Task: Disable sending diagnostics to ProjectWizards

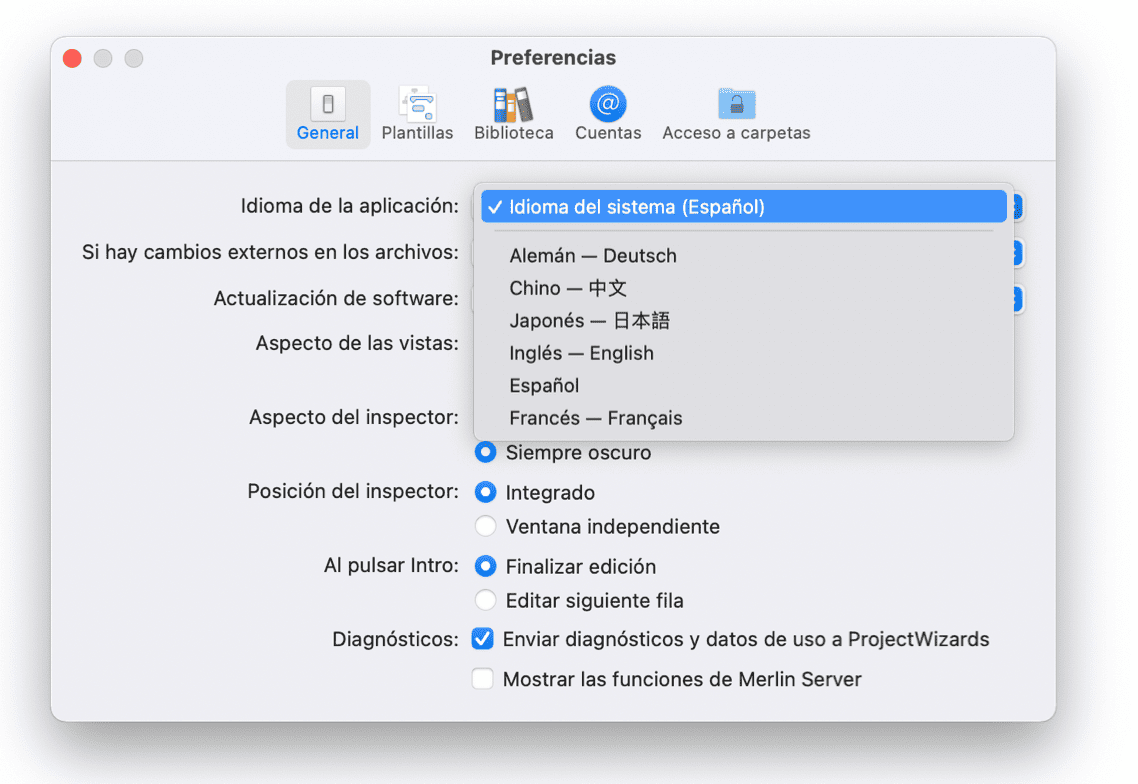Action: pos(483,639)
